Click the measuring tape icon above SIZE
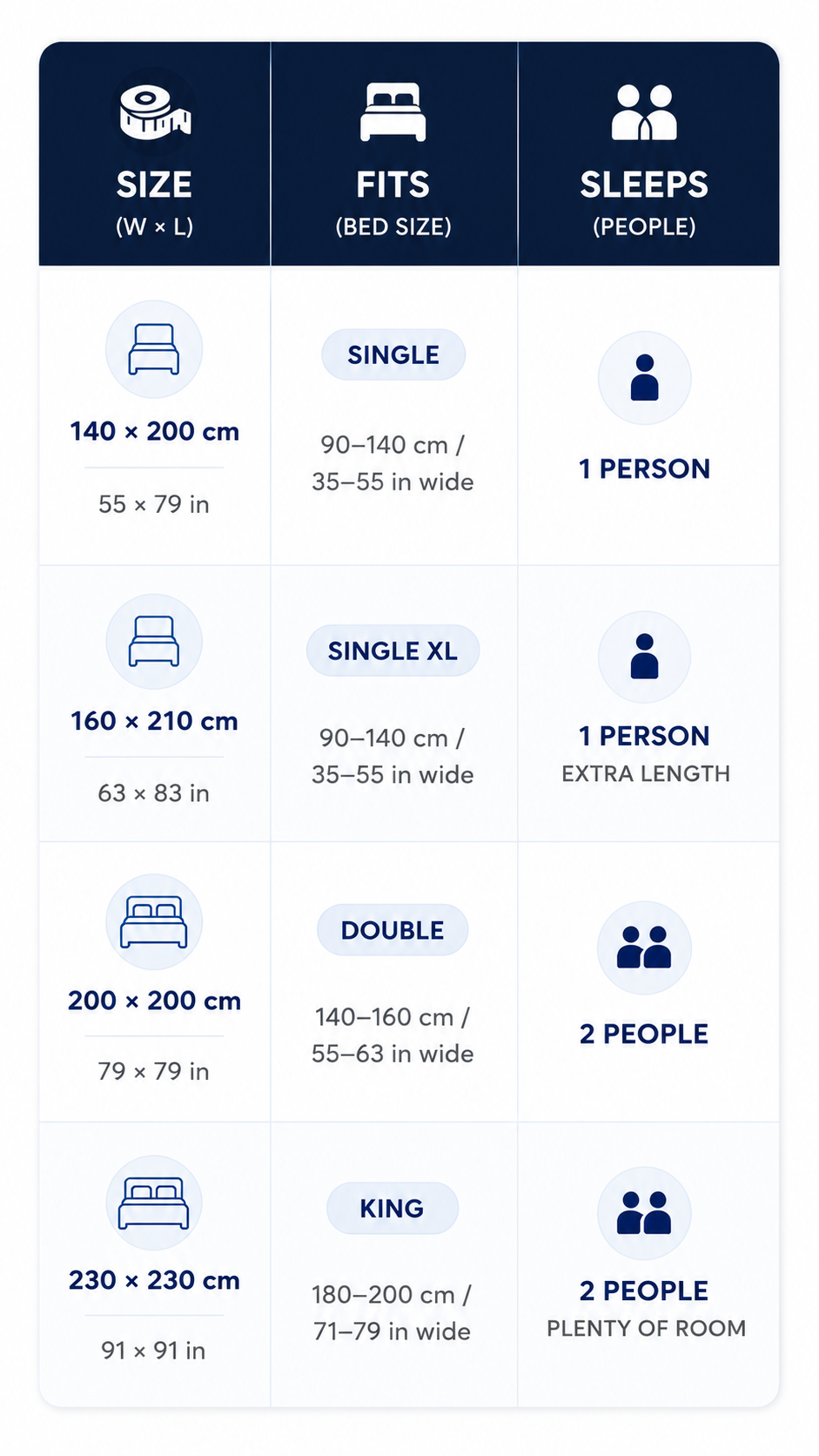The image size is (819, 1456). [155, 112]
